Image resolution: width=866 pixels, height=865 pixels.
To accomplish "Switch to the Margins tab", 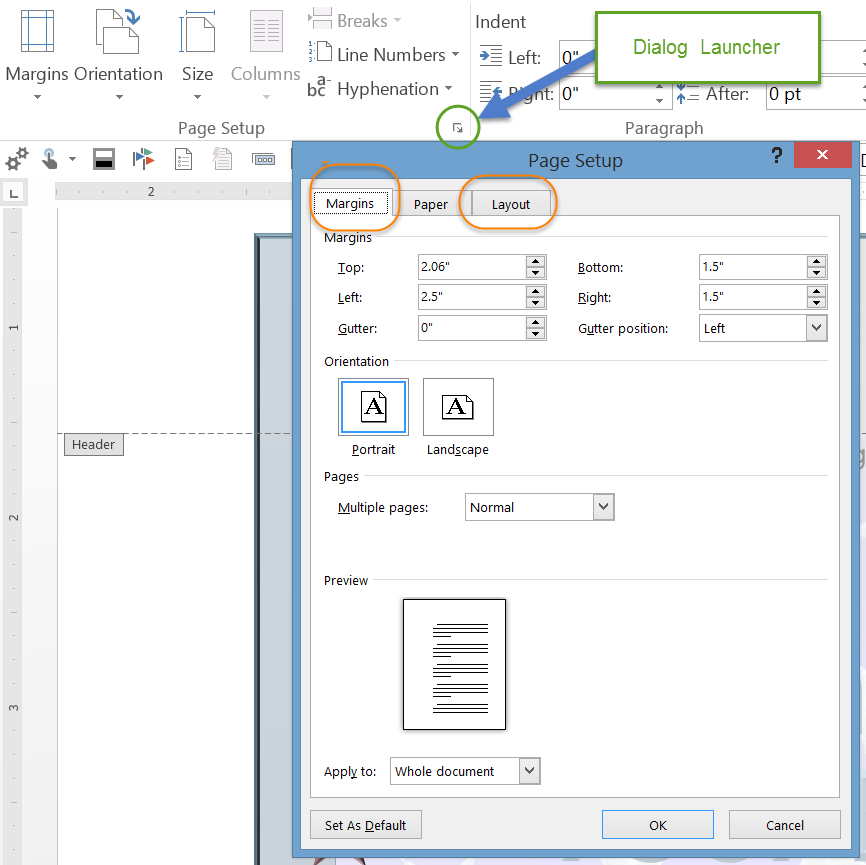I will click(350, 203).
